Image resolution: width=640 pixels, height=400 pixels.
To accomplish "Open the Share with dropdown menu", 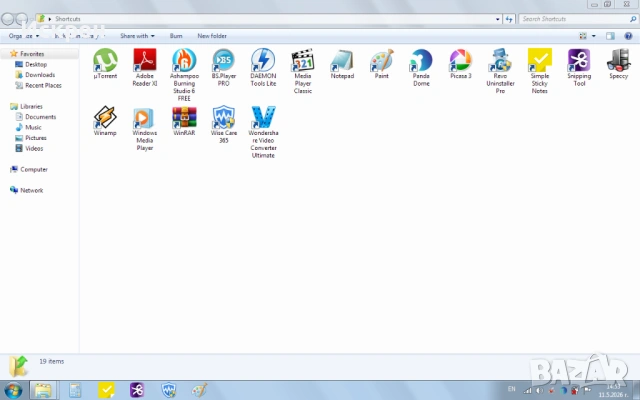I will point(137,36).
